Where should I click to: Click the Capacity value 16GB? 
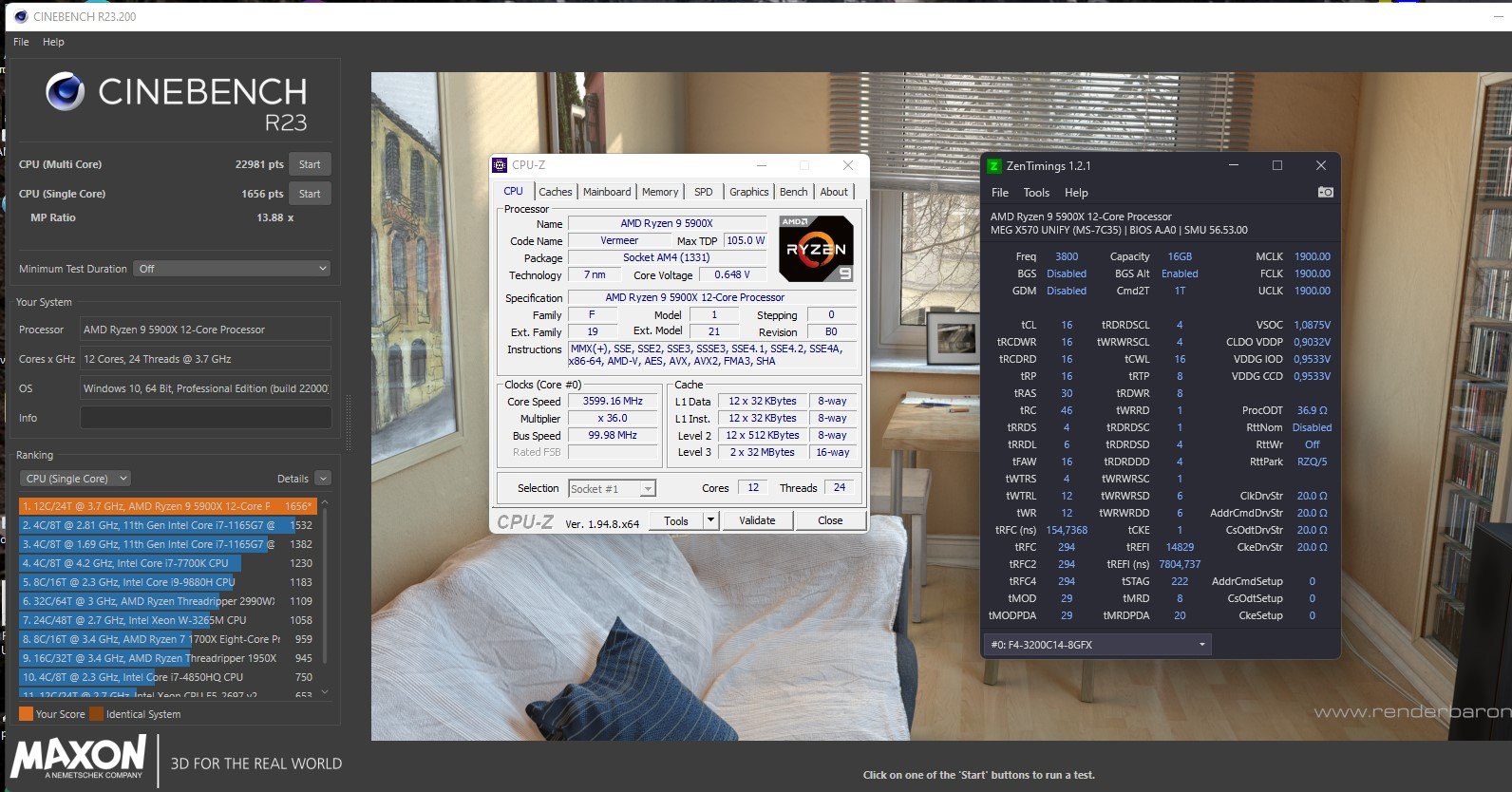[x=1180, y=256]
